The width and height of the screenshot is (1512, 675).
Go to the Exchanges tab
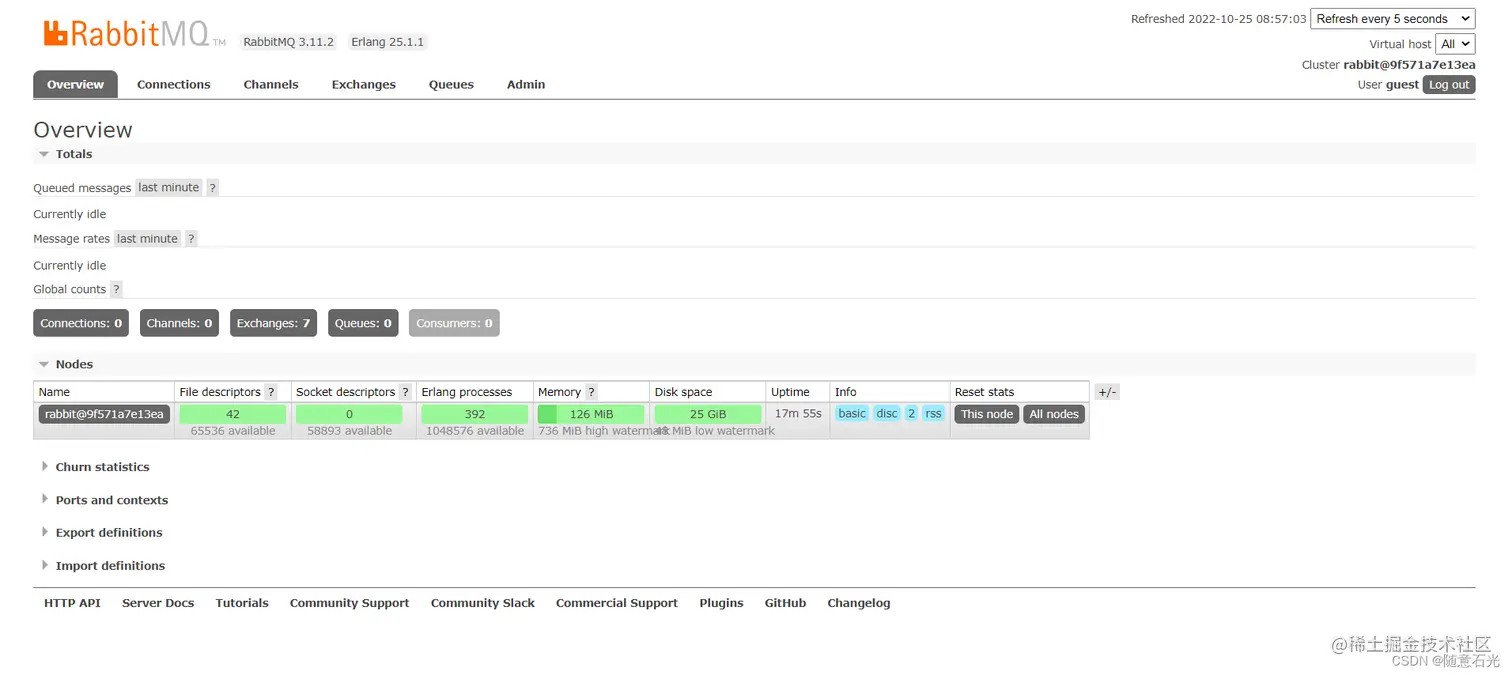(x=364, y=85)
